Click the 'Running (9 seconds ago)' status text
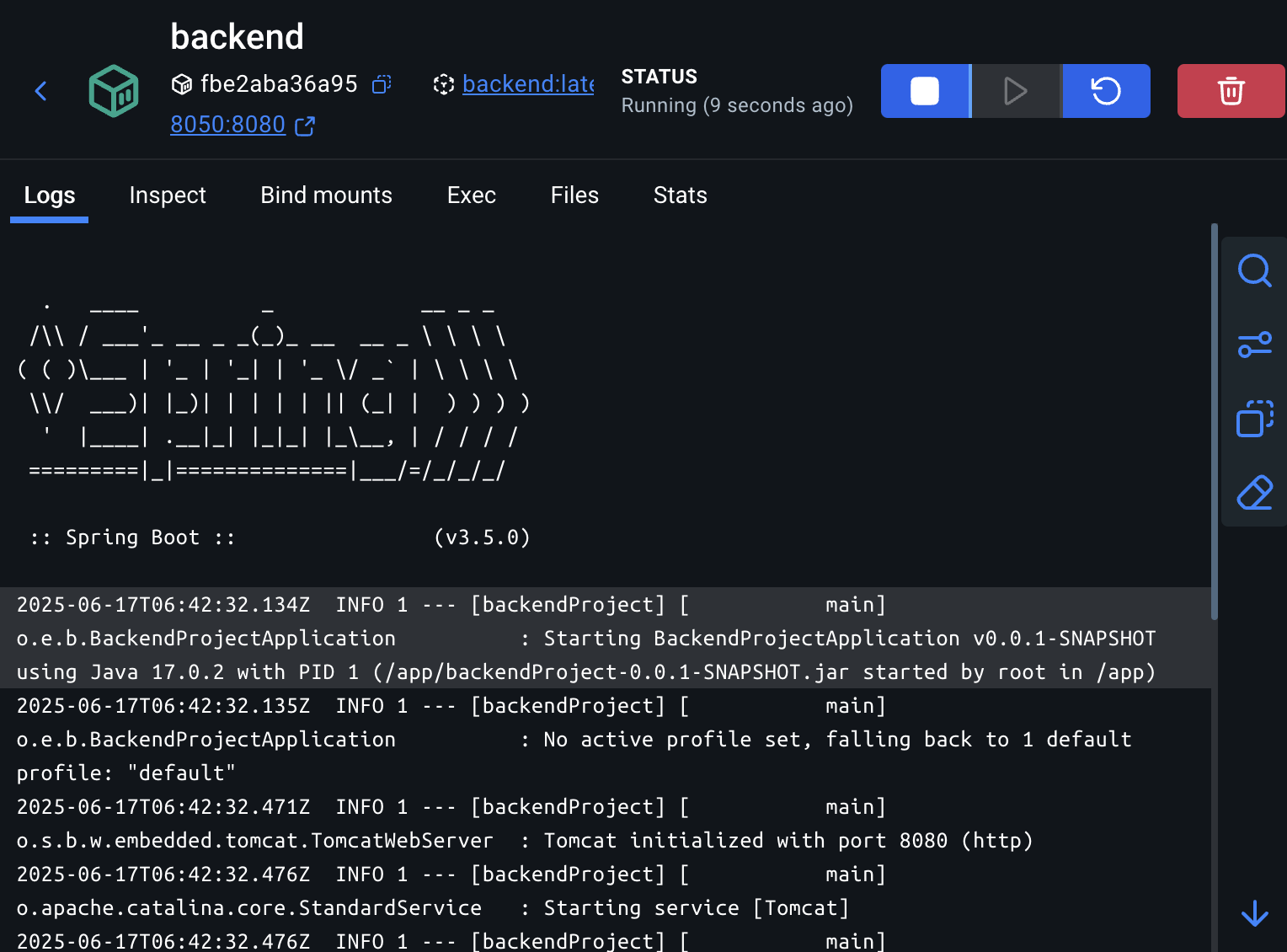 click(737, 105)
